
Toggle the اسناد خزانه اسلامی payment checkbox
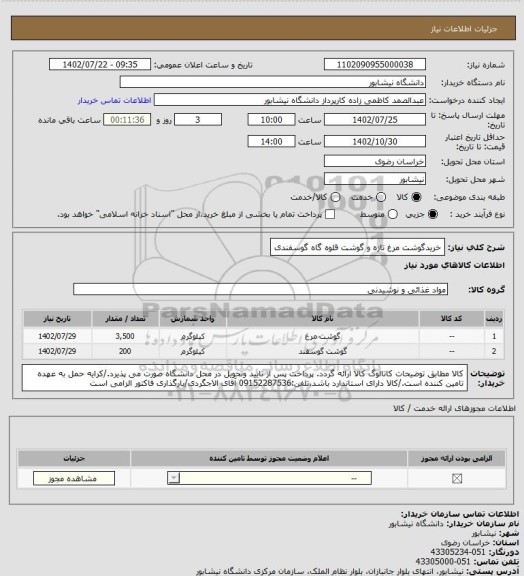click(x=330, y=214)
